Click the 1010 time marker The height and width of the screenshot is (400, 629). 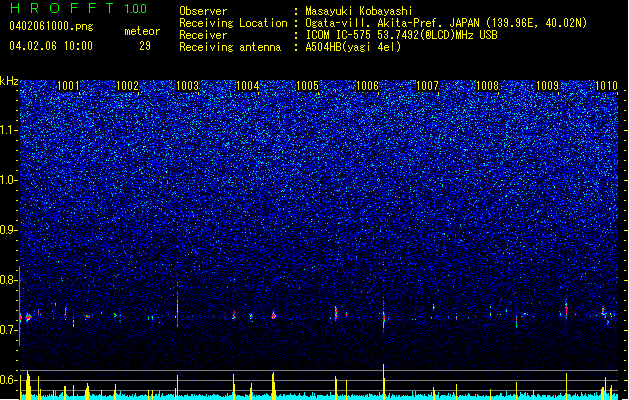pyautogui.click(x=607, y=86)
